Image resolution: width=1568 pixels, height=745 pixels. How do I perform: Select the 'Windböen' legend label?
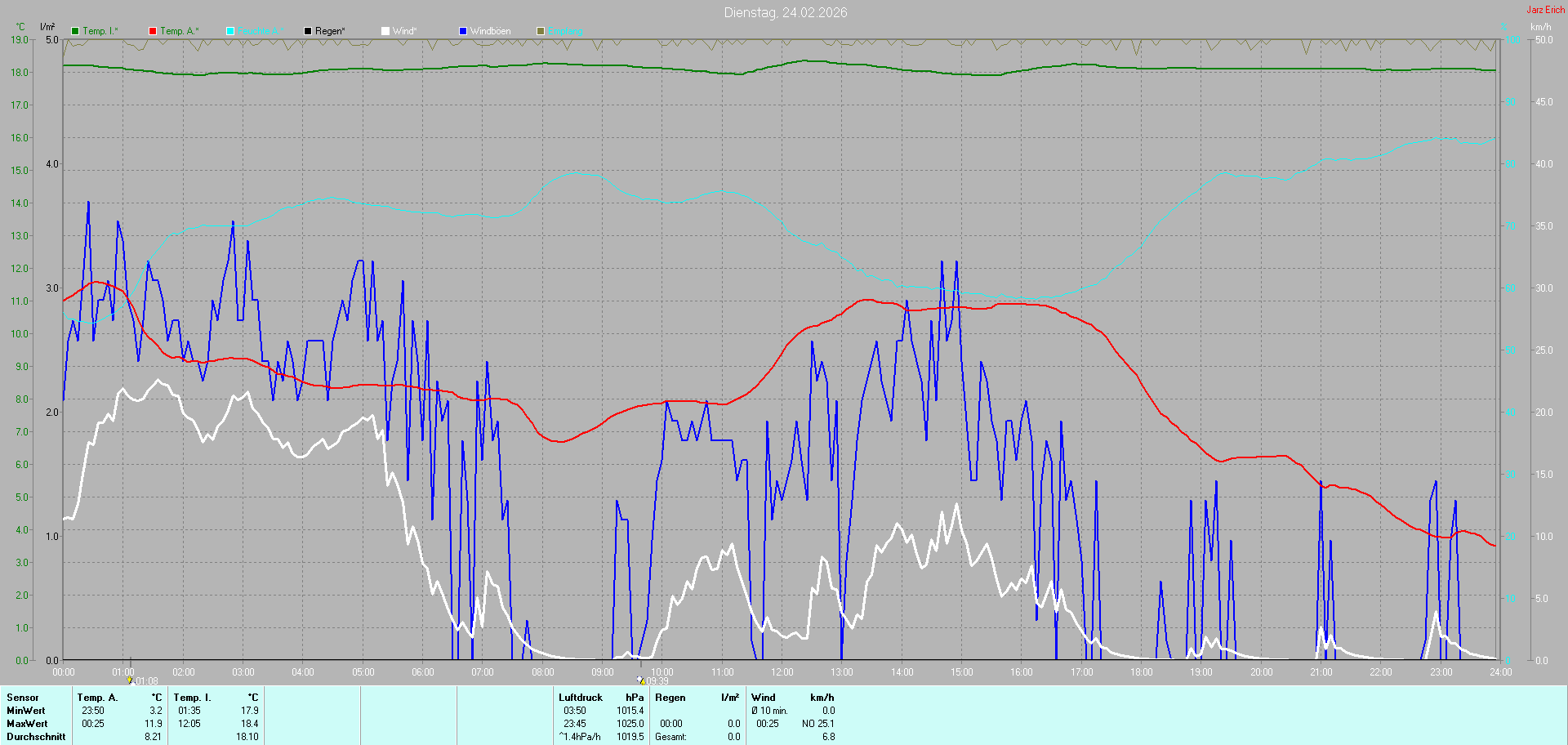click(x=491, y=31)
